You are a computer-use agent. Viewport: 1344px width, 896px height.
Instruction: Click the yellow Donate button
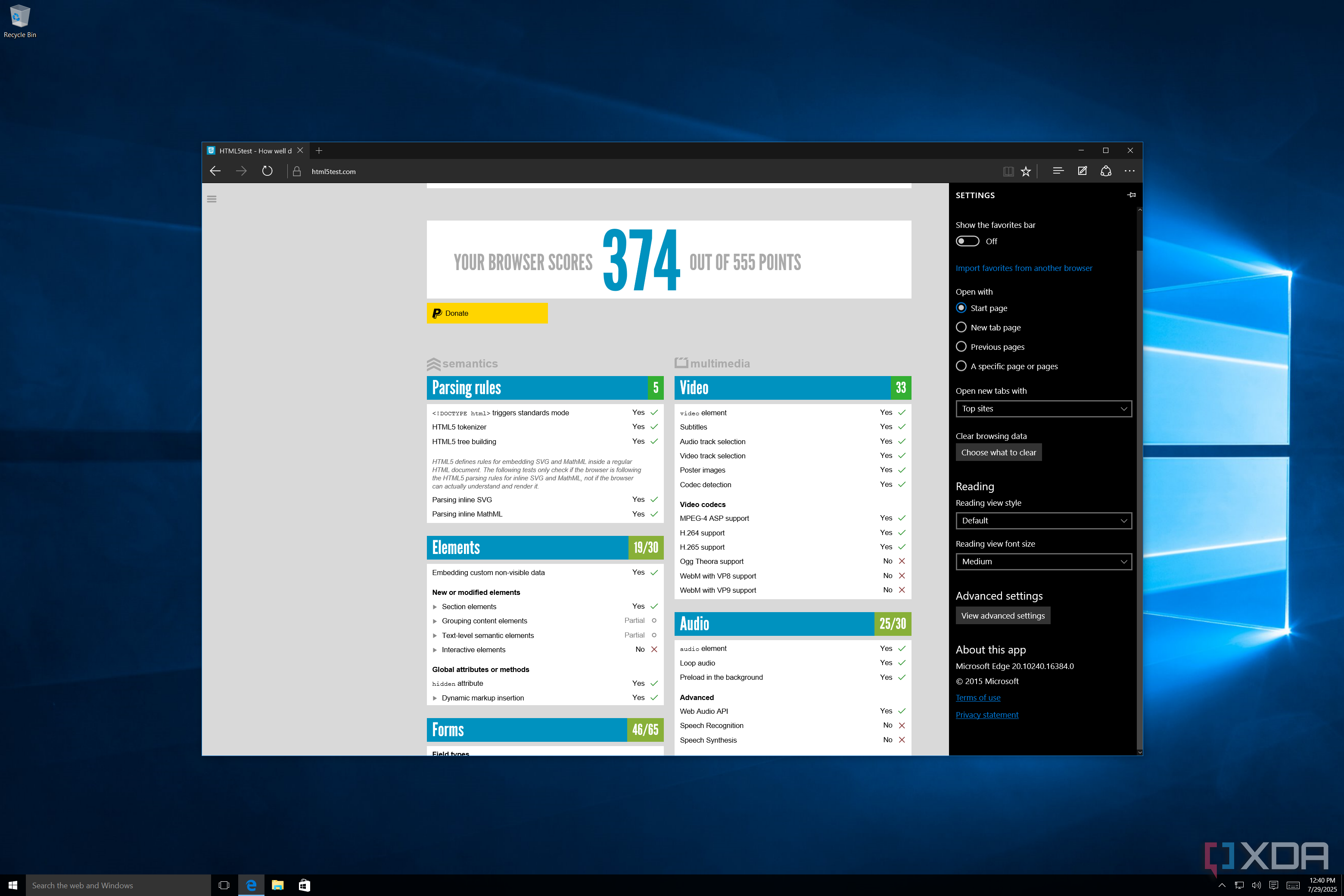(x=487, y=313)
